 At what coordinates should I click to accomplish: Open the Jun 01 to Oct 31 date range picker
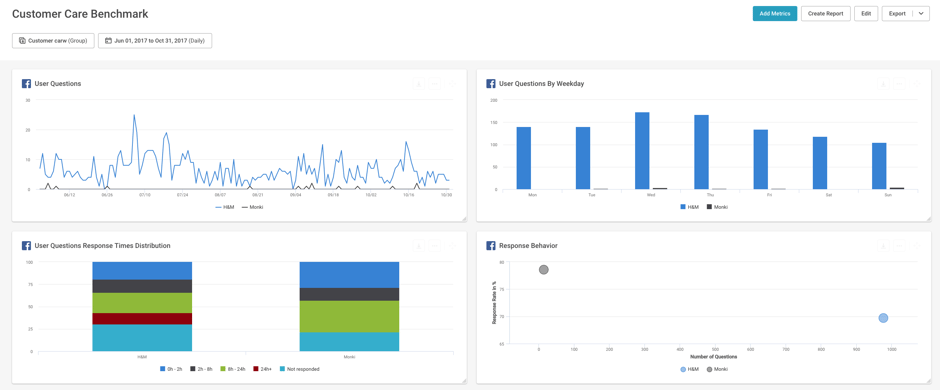tap(155, 41)
